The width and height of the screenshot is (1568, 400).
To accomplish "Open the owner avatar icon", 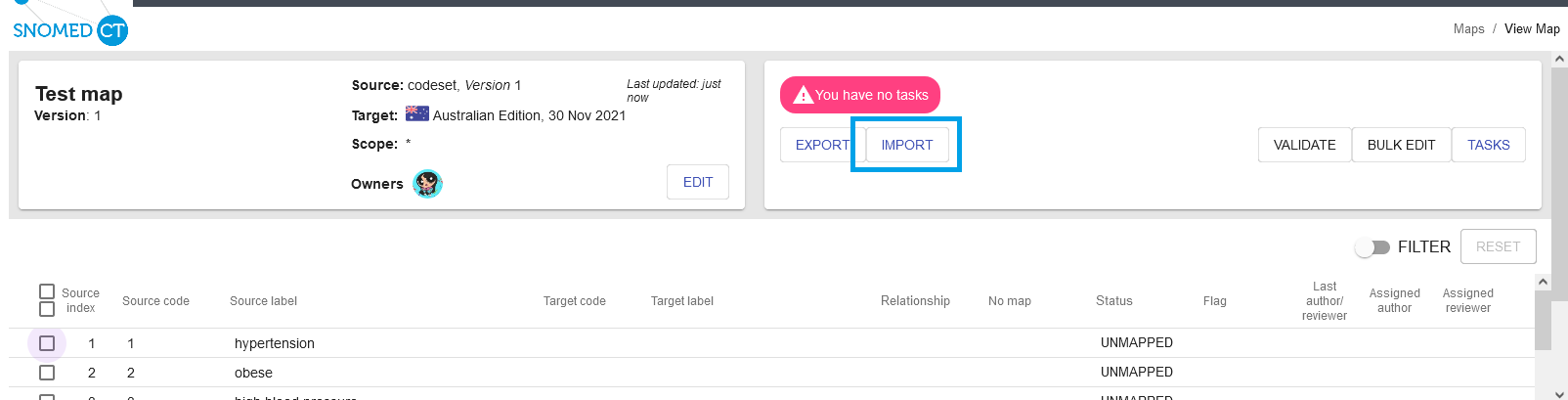I will tap(427, 183).
